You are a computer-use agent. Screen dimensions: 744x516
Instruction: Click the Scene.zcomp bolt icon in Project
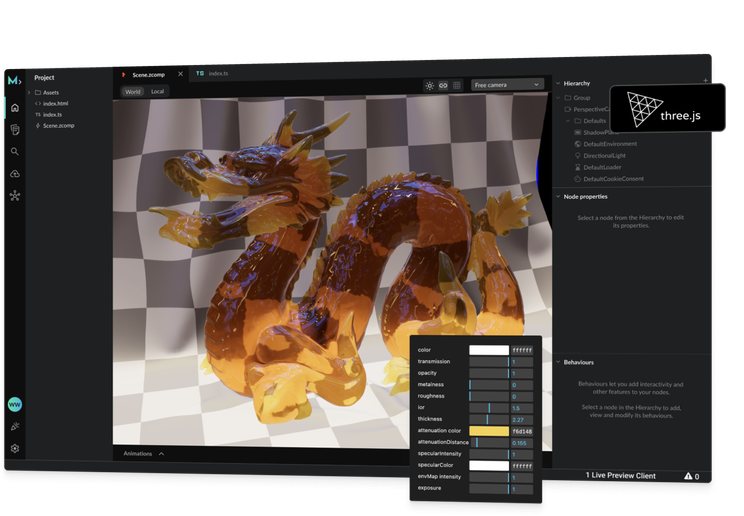point(38,125)
